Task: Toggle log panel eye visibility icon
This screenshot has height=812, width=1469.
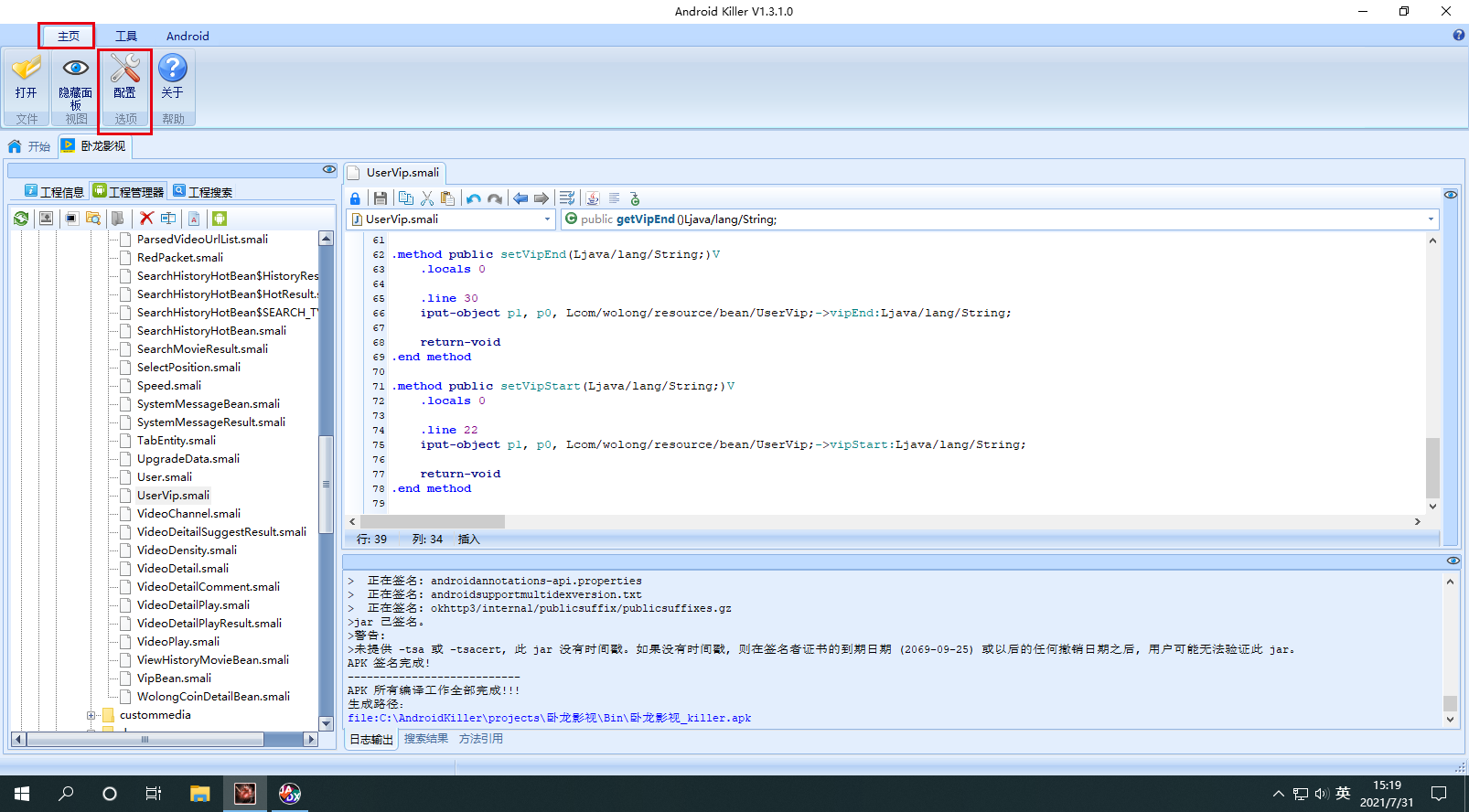Action: [1453, 561]
